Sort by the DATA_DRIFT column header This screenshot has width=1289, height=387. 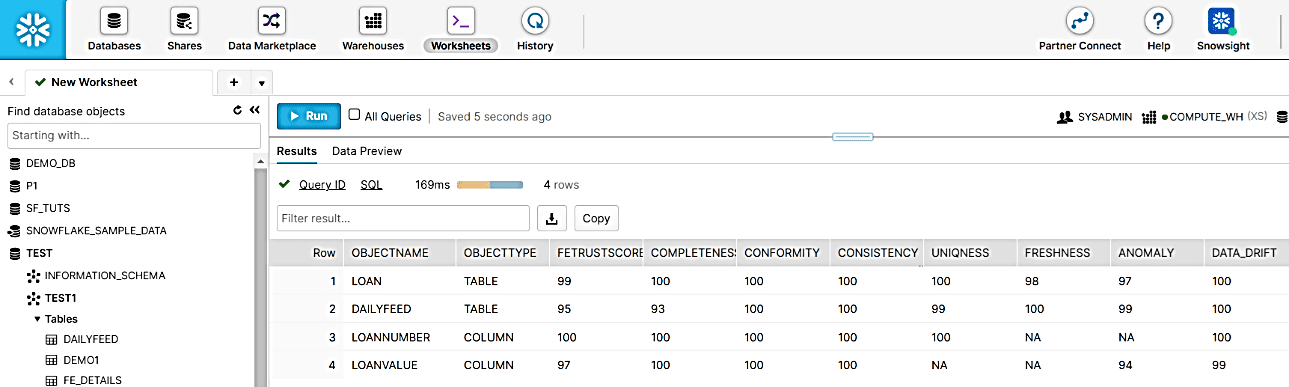point(1246,253)
